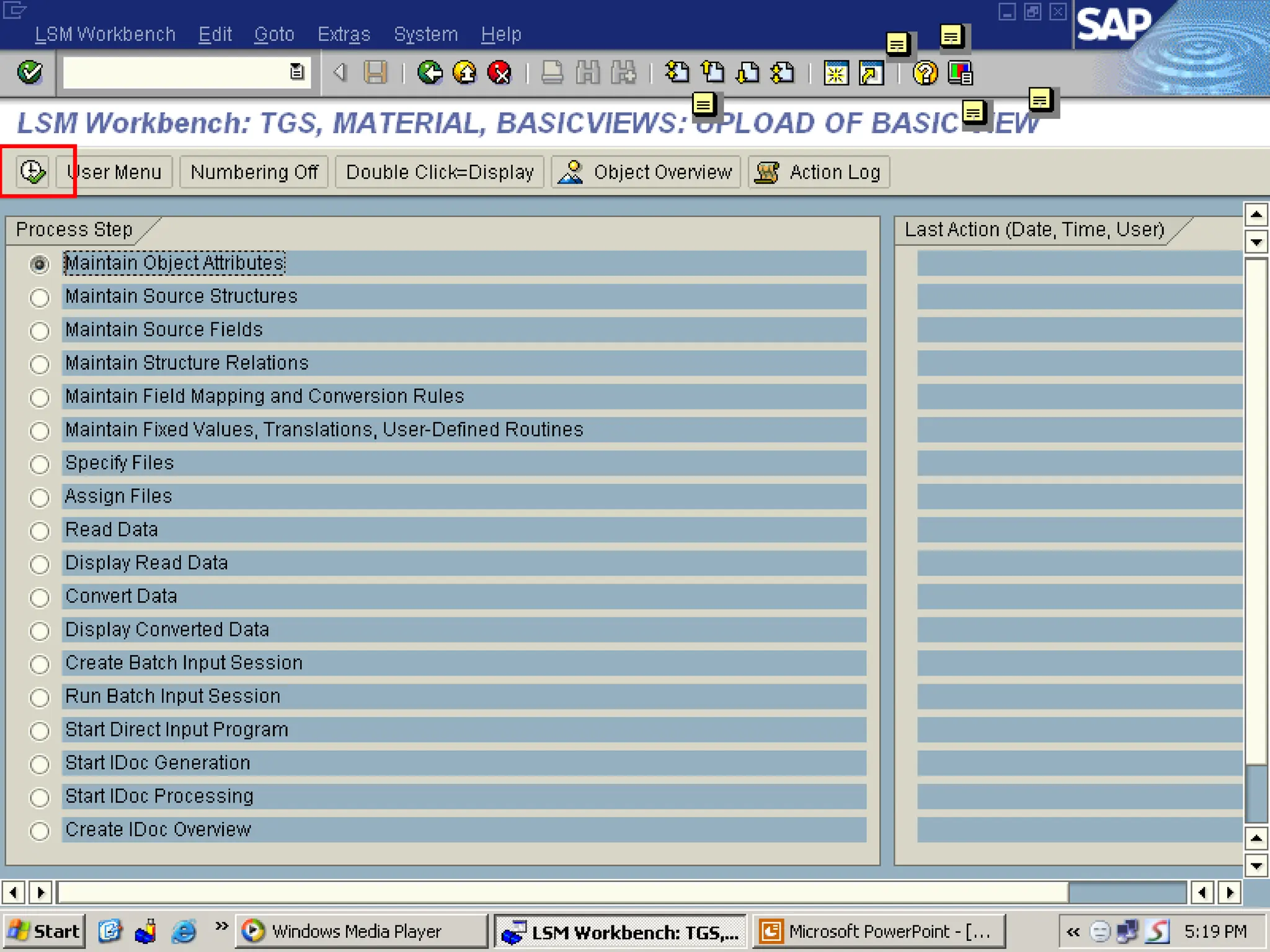This screenshot has width=1270, height=952.
Task: Open Help with the question mark icon
Action: tap(925, 73)
